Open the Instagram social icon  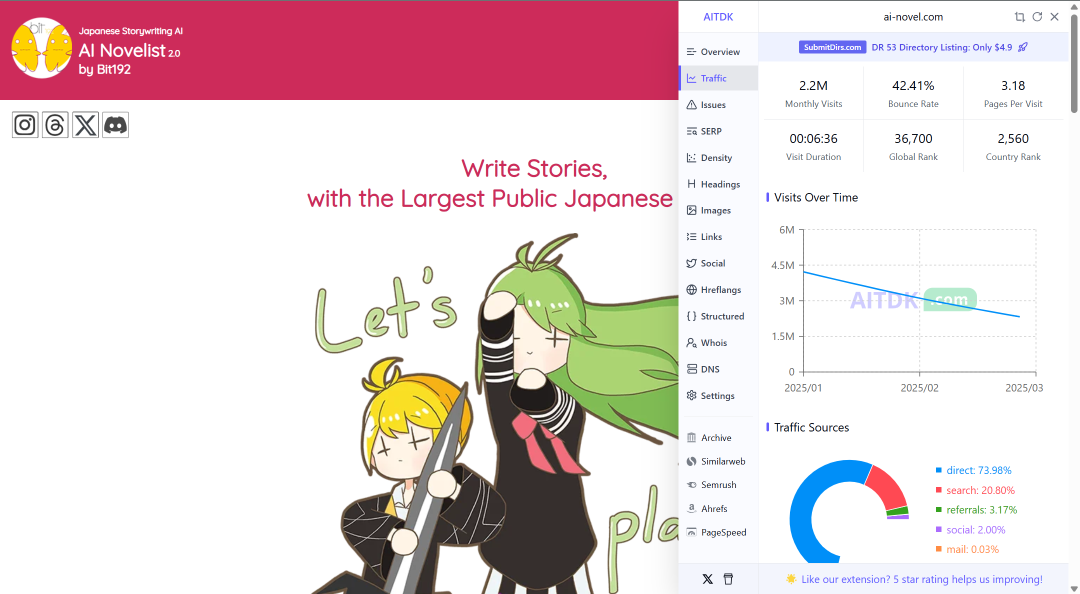[x=25, y=125]
